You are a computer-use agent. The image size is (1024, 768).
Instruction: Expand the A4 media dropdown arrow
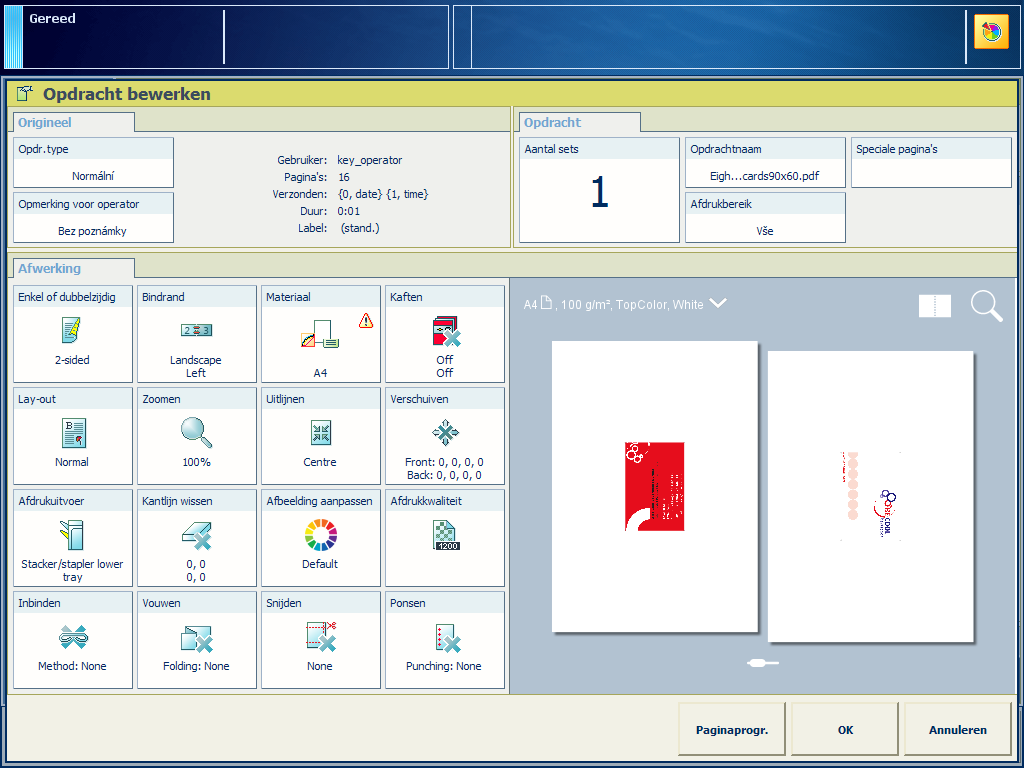click(x=718, y=304)
